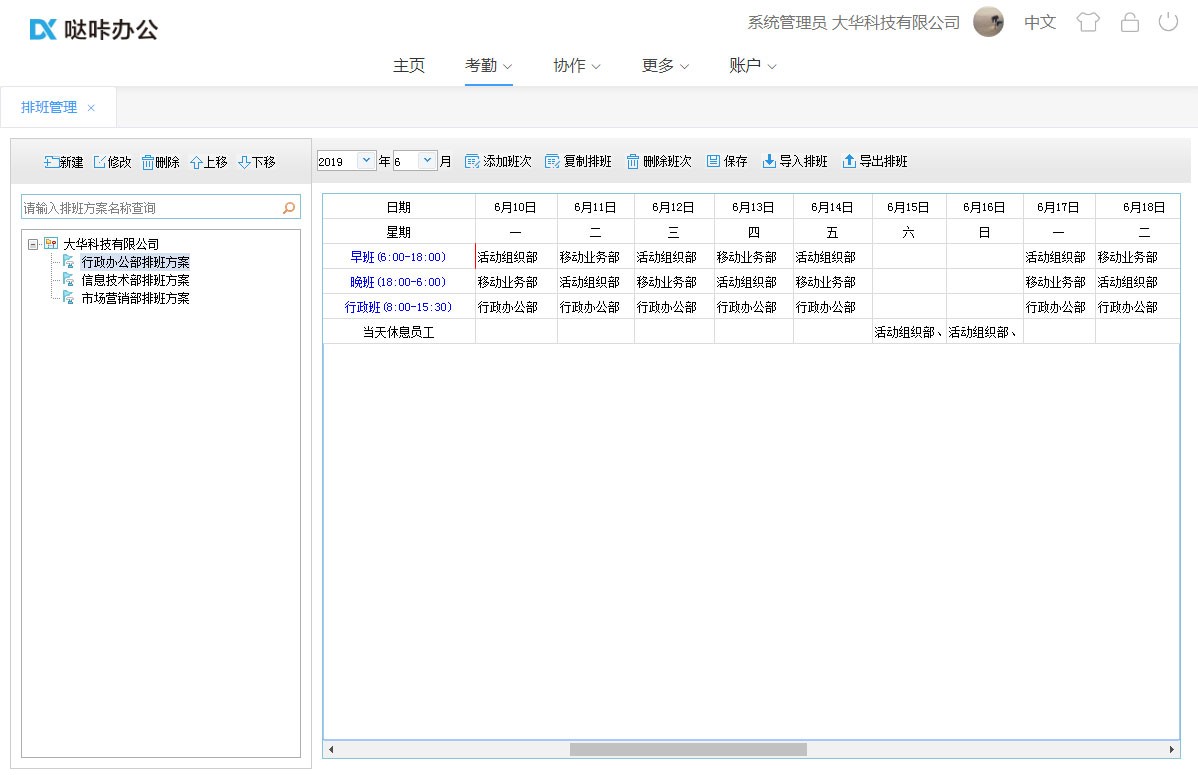Click the 复制排班 (copy schedule) icon

(552, 161)
